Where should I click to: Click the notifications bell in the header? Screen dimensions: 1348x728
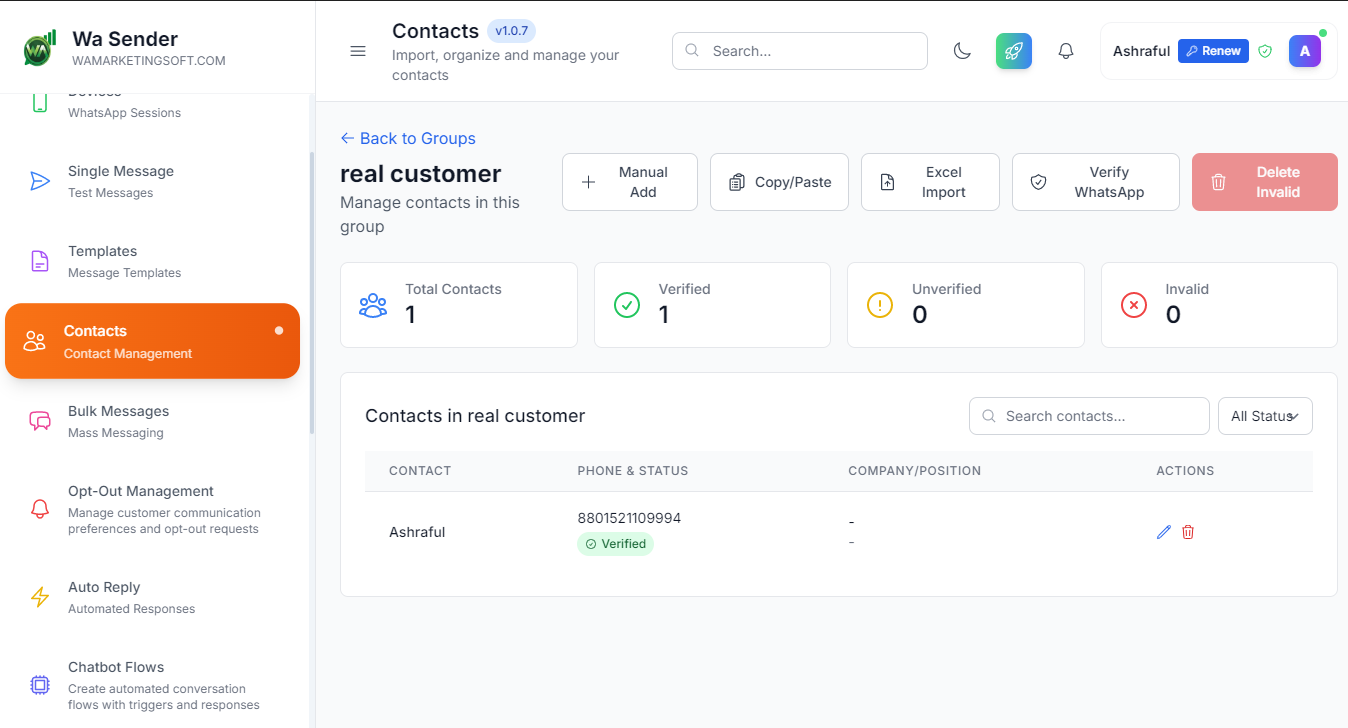coord(1065,50)
